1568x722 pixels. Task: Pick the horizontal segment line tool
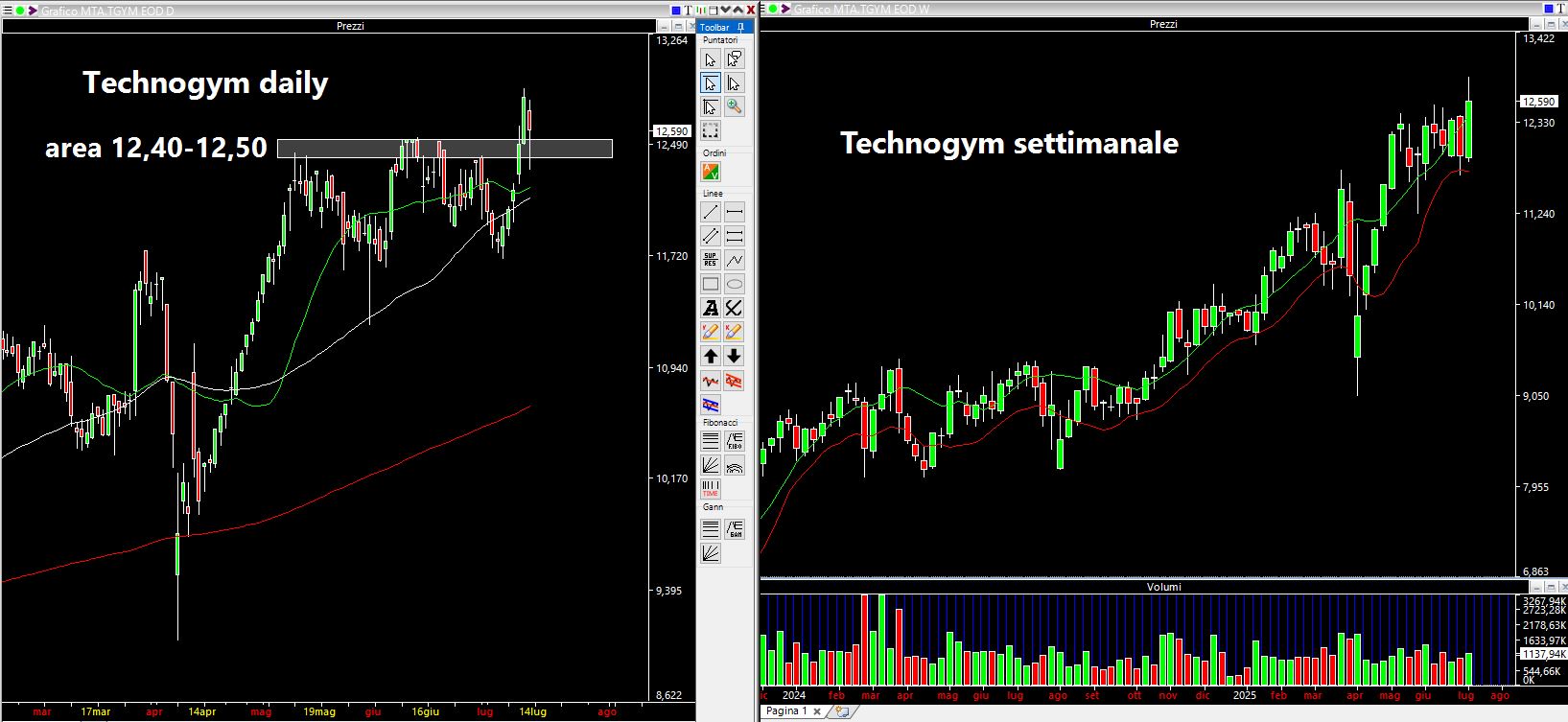click(735, 212)
